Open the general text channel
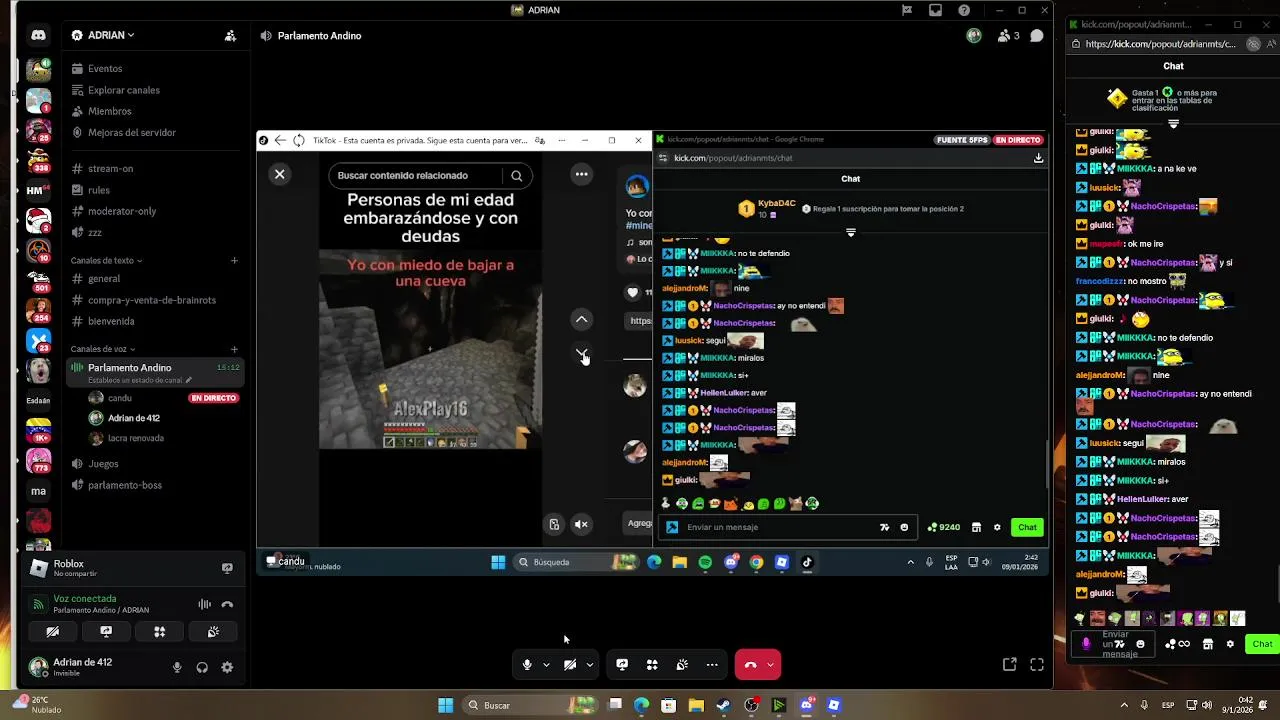 (104, 279)
